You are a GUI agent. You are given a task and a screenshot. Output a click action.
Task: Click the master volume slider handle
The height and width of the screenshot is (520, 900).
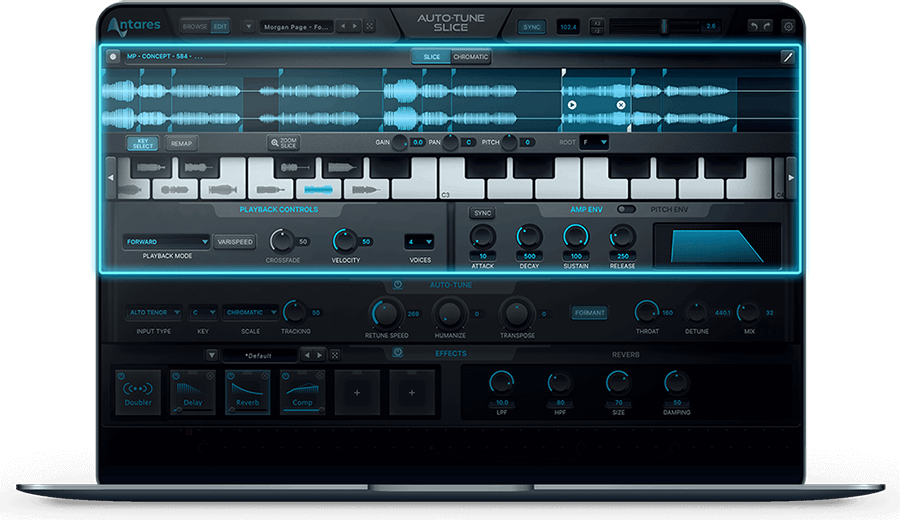[664, 26]
